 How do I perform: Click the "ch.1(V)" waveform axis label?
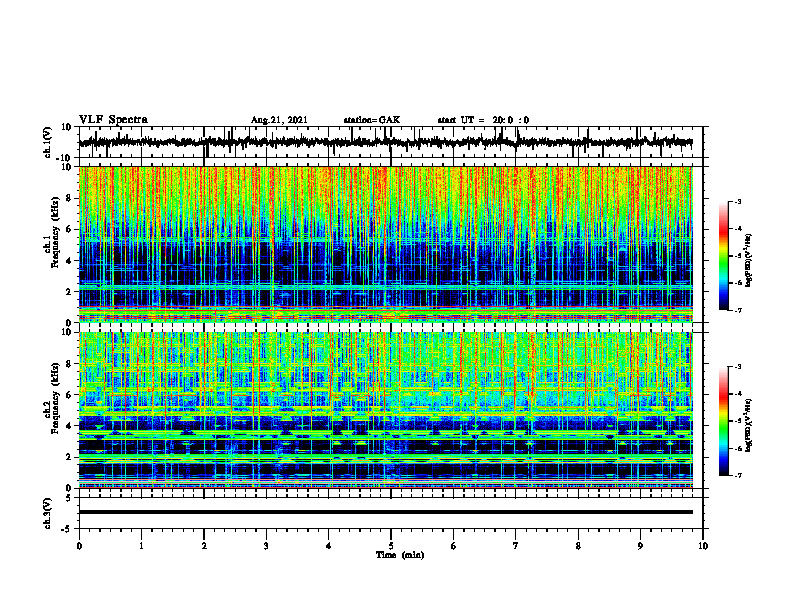[48, 142]
